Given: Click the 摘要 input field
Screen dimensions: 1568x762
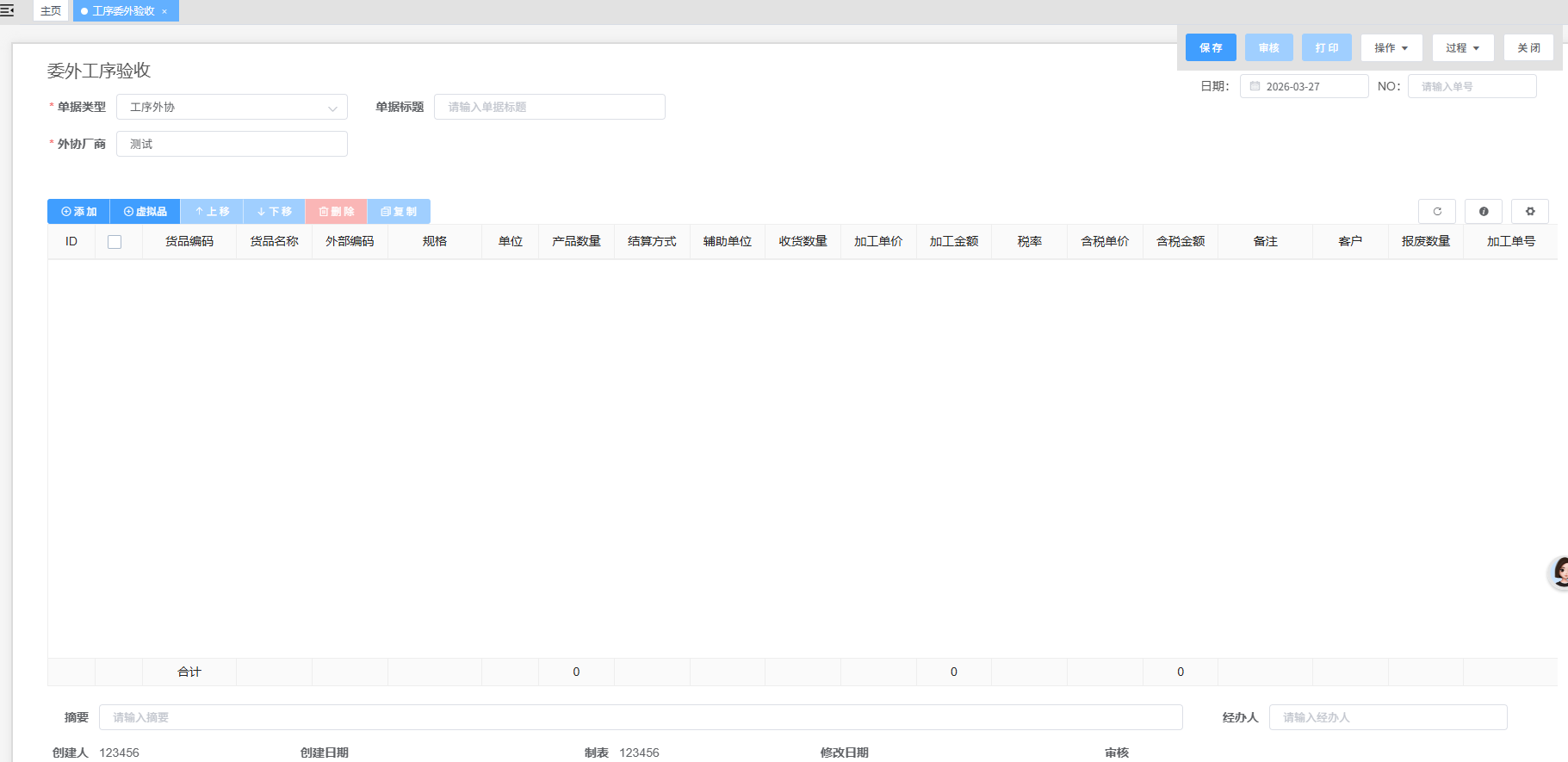Looking at the screenshot, I should coord(640,717).
